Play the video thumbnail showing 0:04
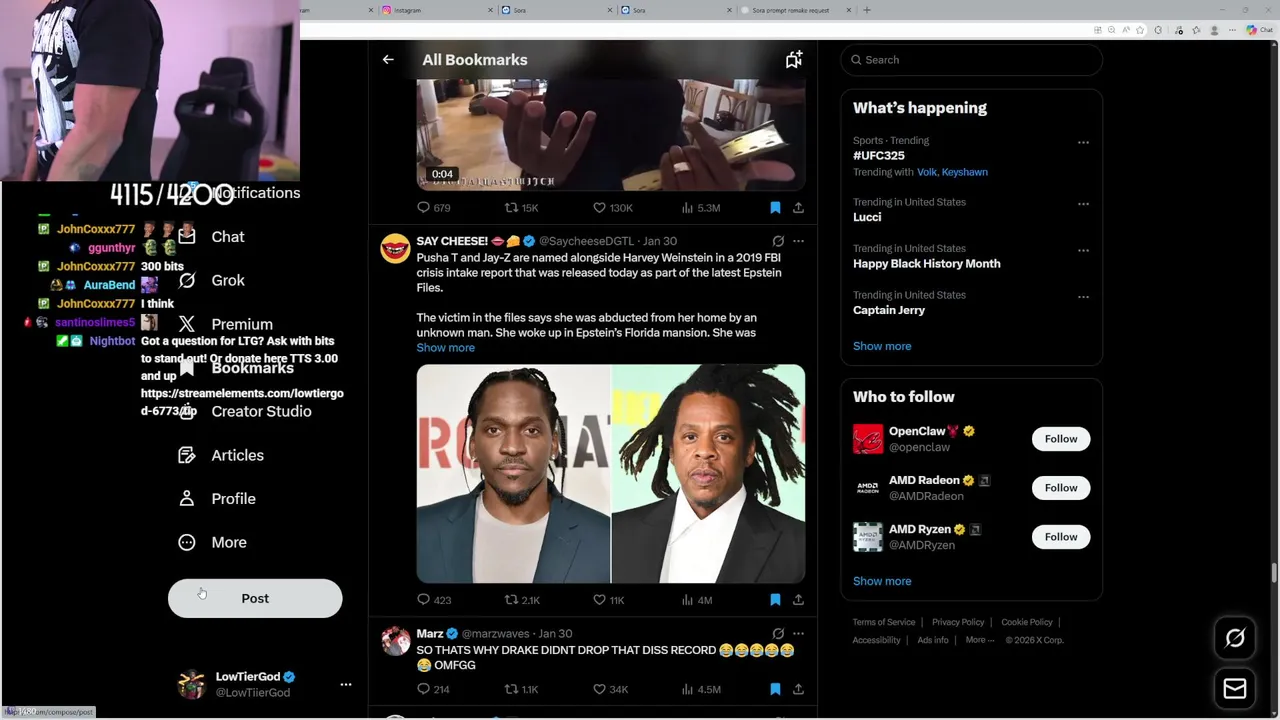This screenshot has width=1280, height=720. point(611,135)
